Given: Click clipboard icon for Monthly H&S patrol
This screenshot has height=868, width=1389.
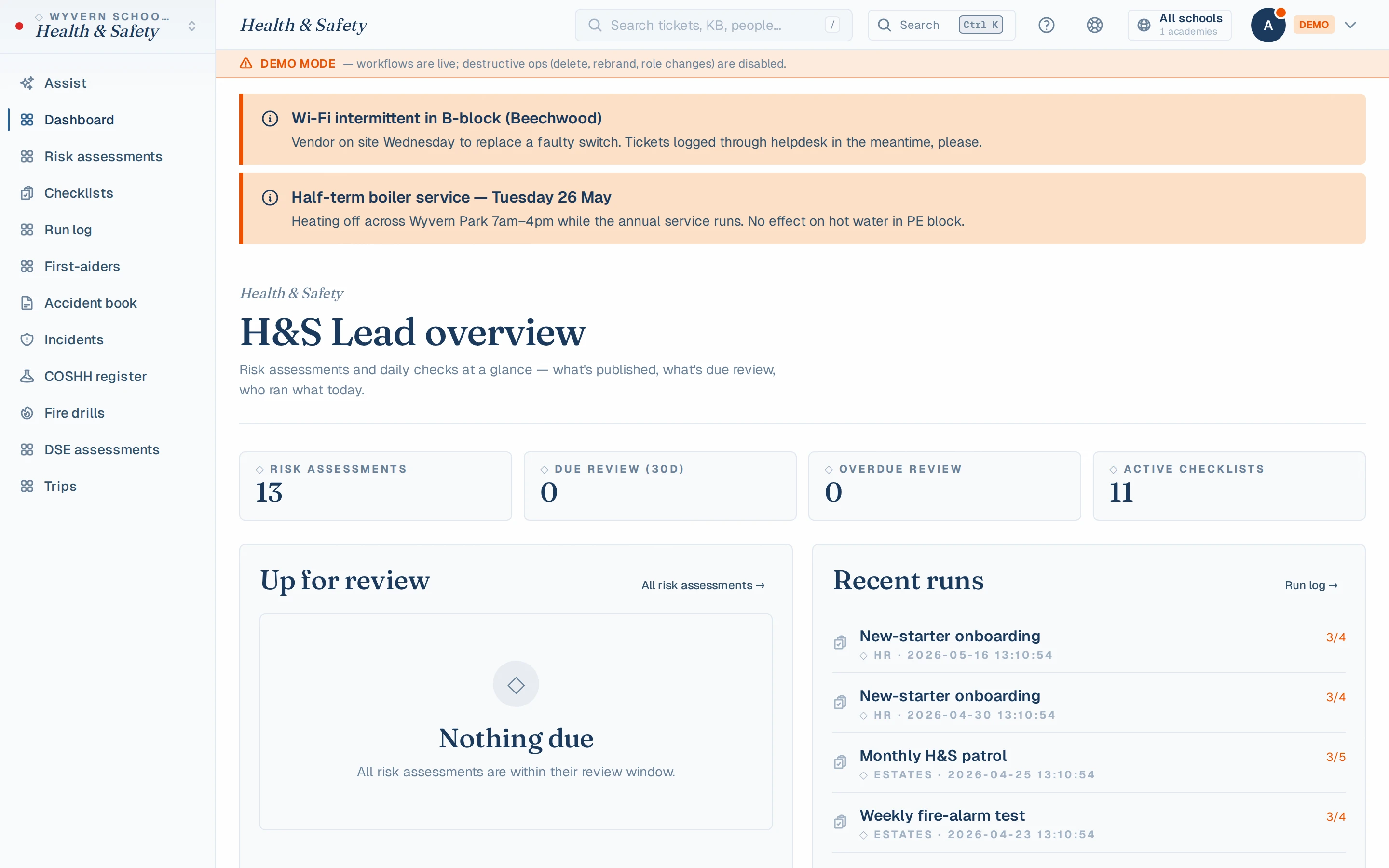Looking at the screenshot, I should click(x=840, y=762).
